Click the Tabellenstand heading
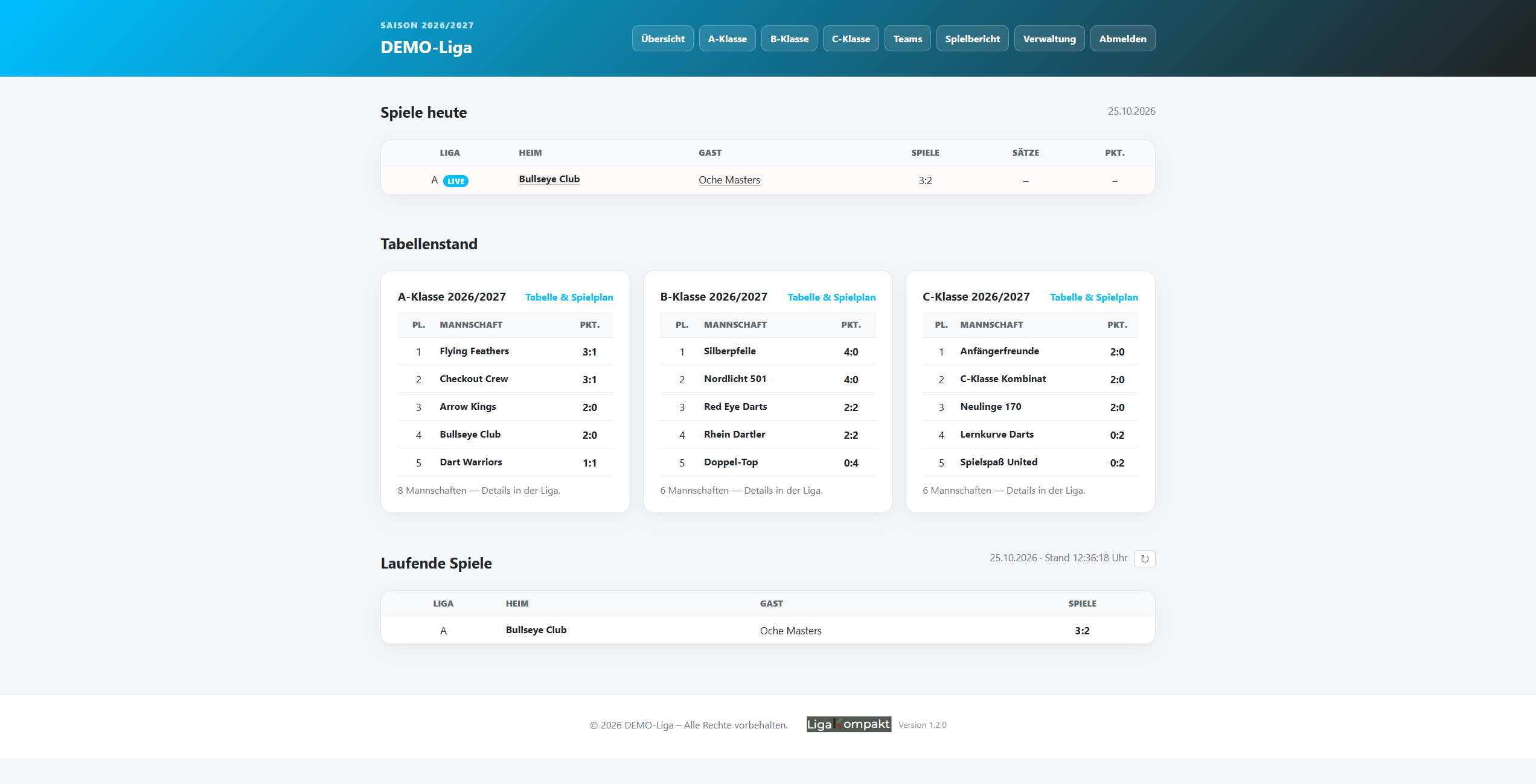Screen dimensions: 1536x784 pyautogui.click(x=429, y=244)
